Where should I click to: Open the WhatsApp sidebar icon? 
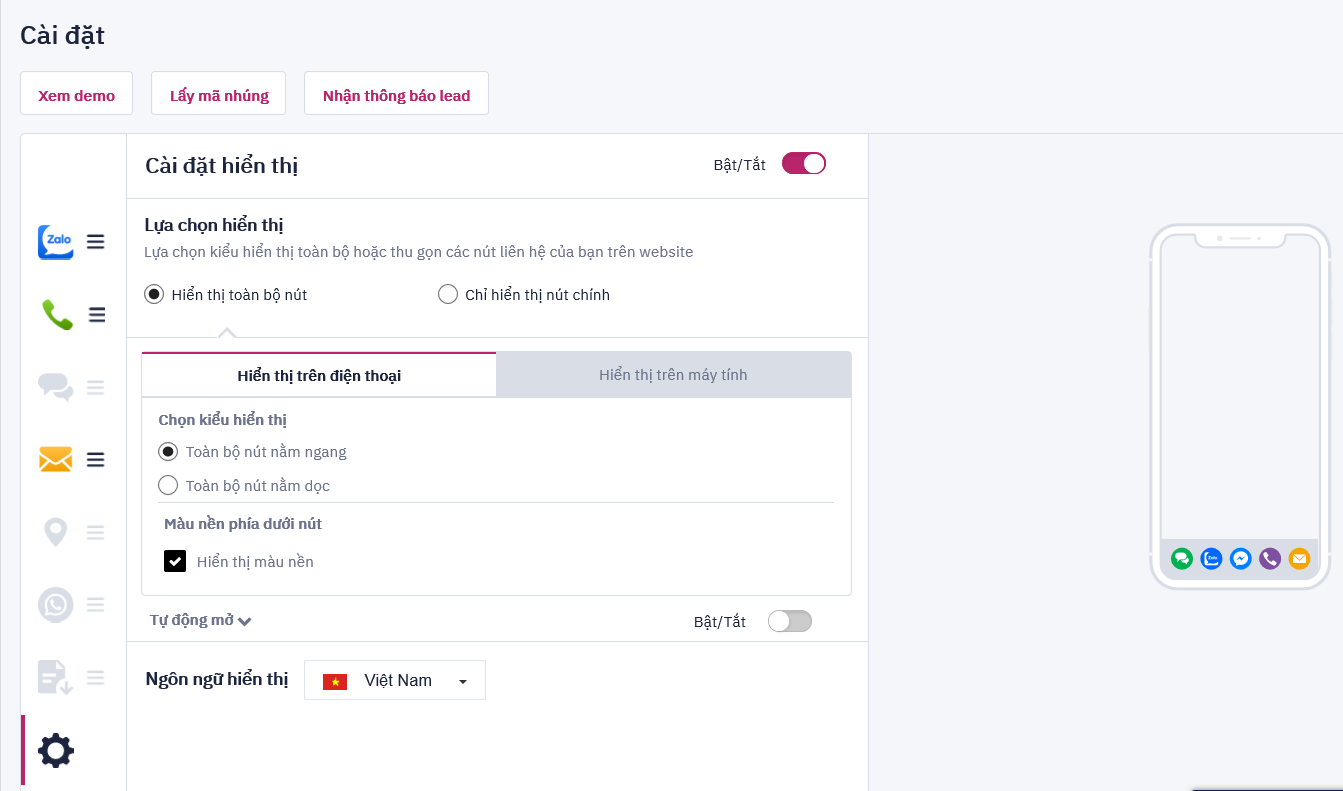[x=55, y=605]
